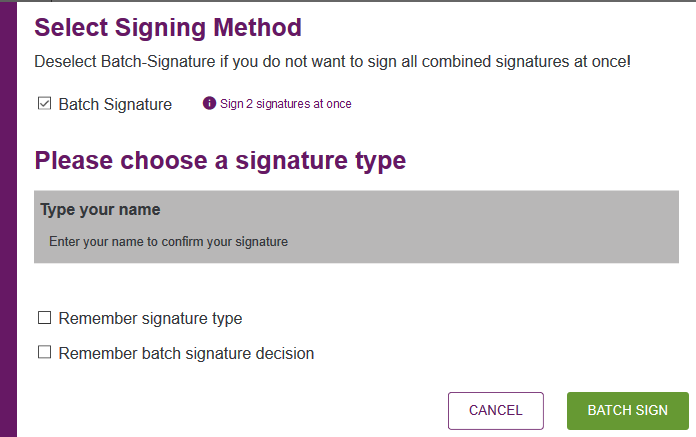Image resolution: width=696 pixels, height=437 pixels.
Task: Click the 'Deselect Batch-Signature' instruction text
Action: [332, 62]
